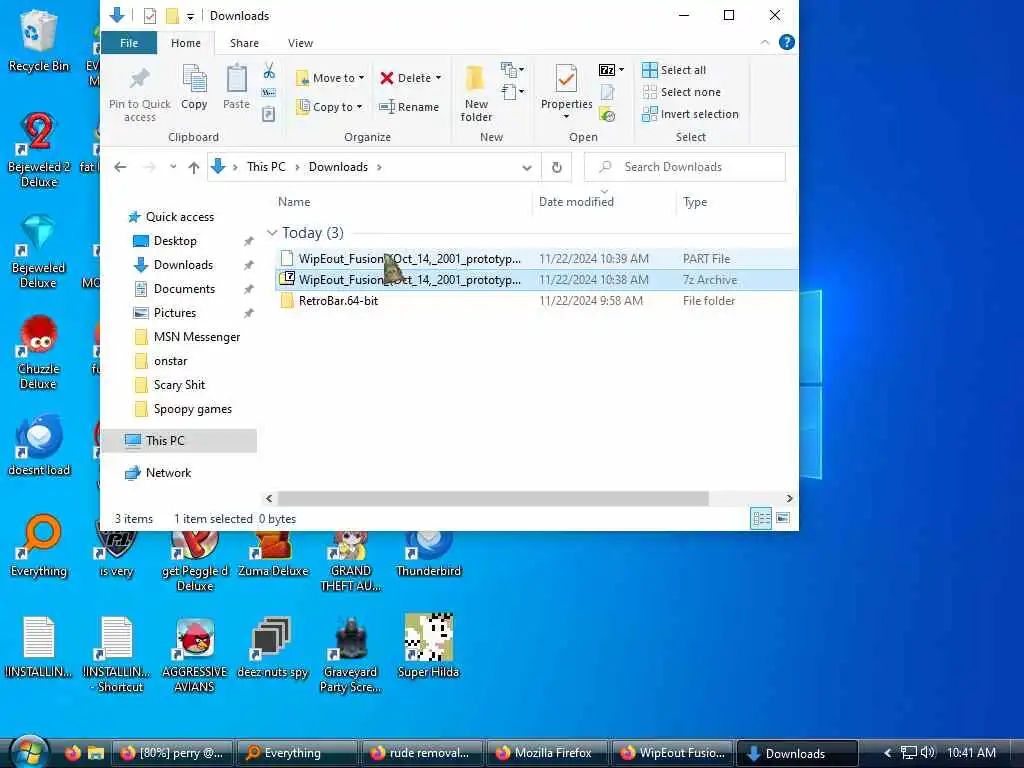Expand the This PC breadcrumb arrow
This screenshot has height=768, width=1024.
[297, 167]
